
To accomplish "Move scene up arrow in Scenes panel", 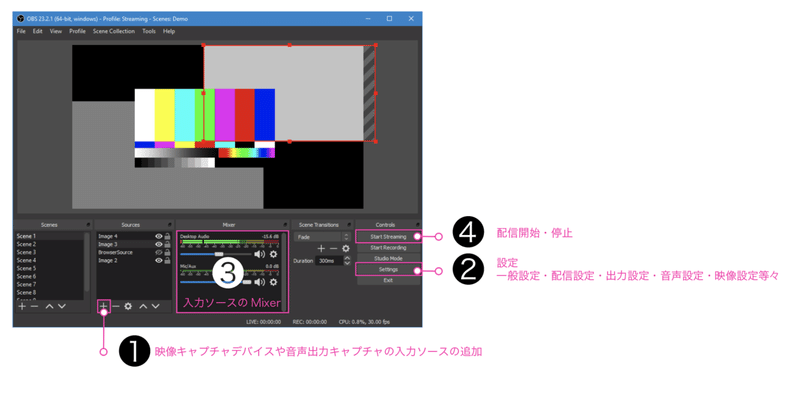I will 49,306.
